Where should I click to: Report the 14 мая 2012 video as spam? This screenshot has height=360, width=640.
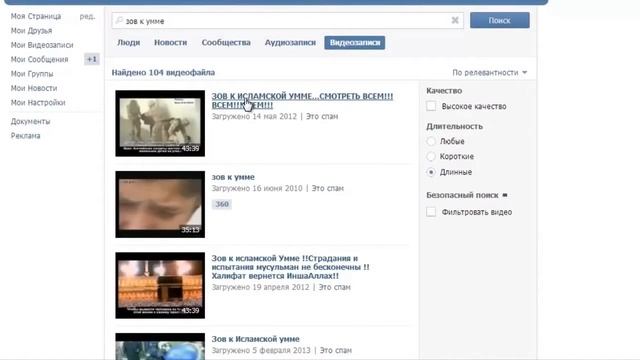pyautogui.click(x=322, y=116)
